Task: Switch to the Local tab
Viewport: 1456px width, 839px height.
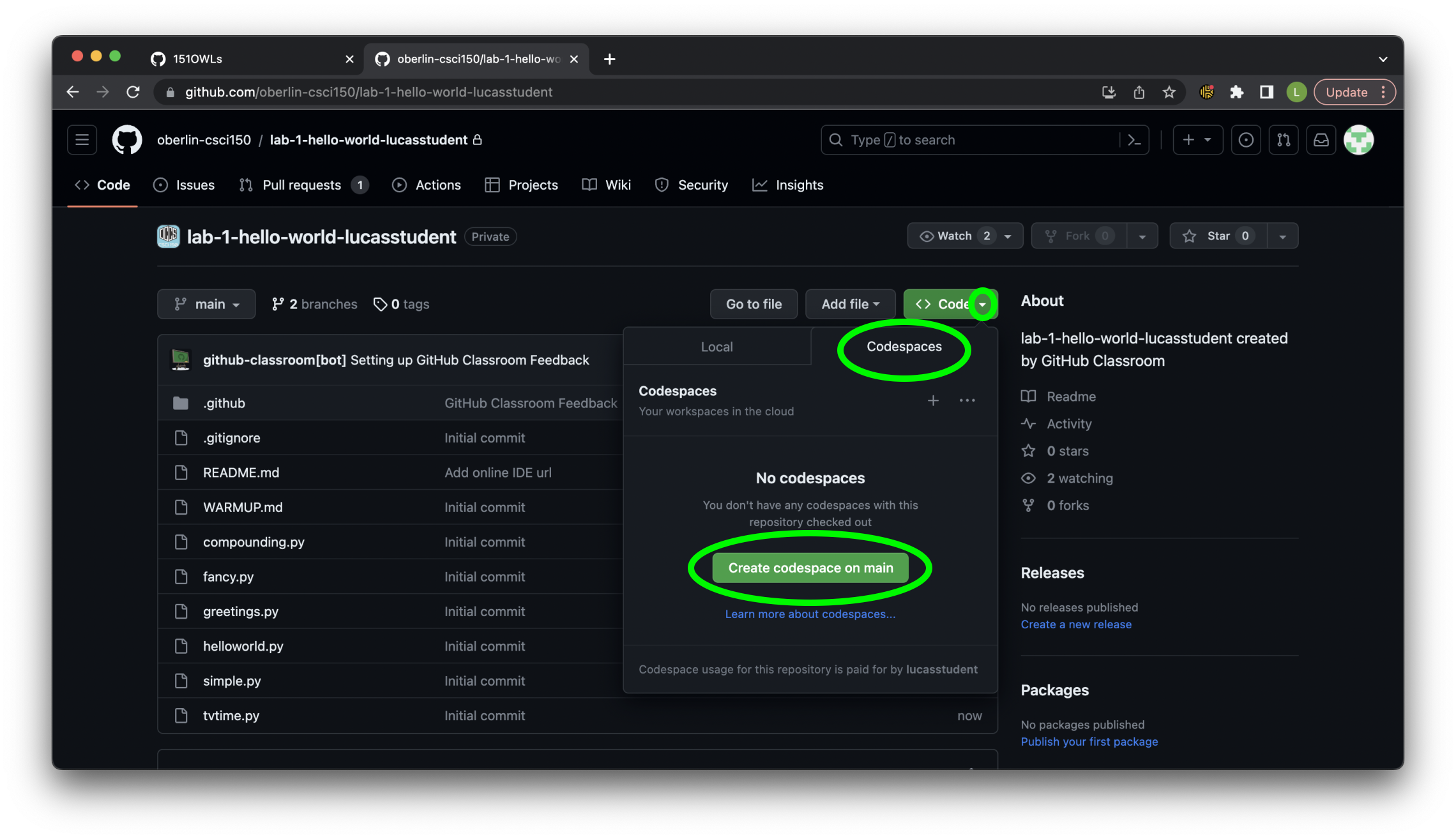Action: point(717,347)
